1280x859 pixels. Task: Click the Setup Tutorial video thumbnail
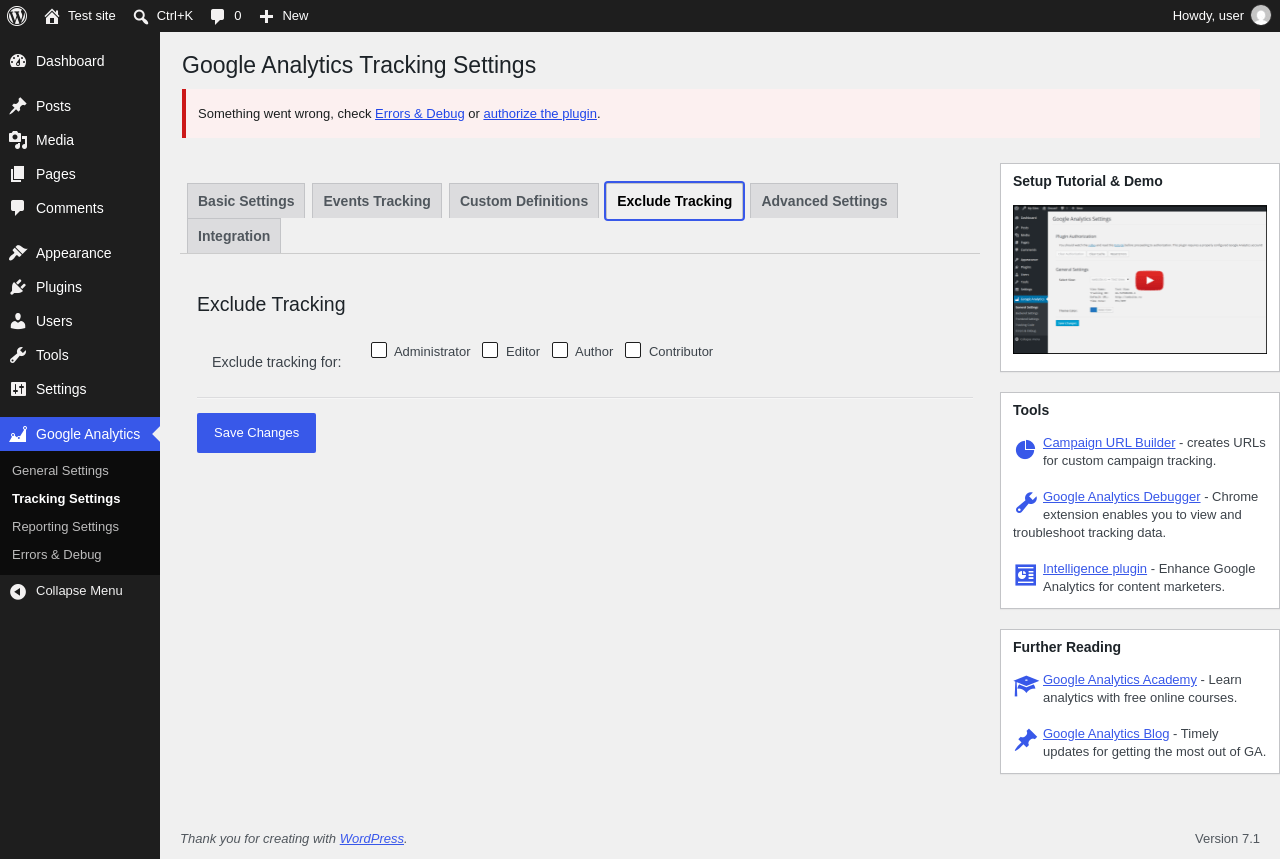tap(1140, 280)
